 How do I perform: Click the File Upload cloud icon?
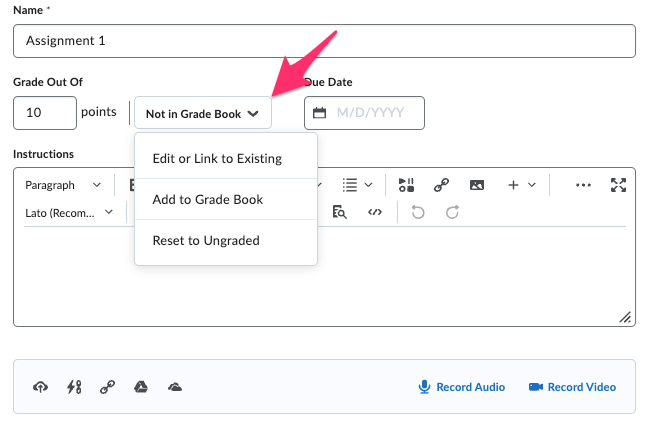[41, 387]
